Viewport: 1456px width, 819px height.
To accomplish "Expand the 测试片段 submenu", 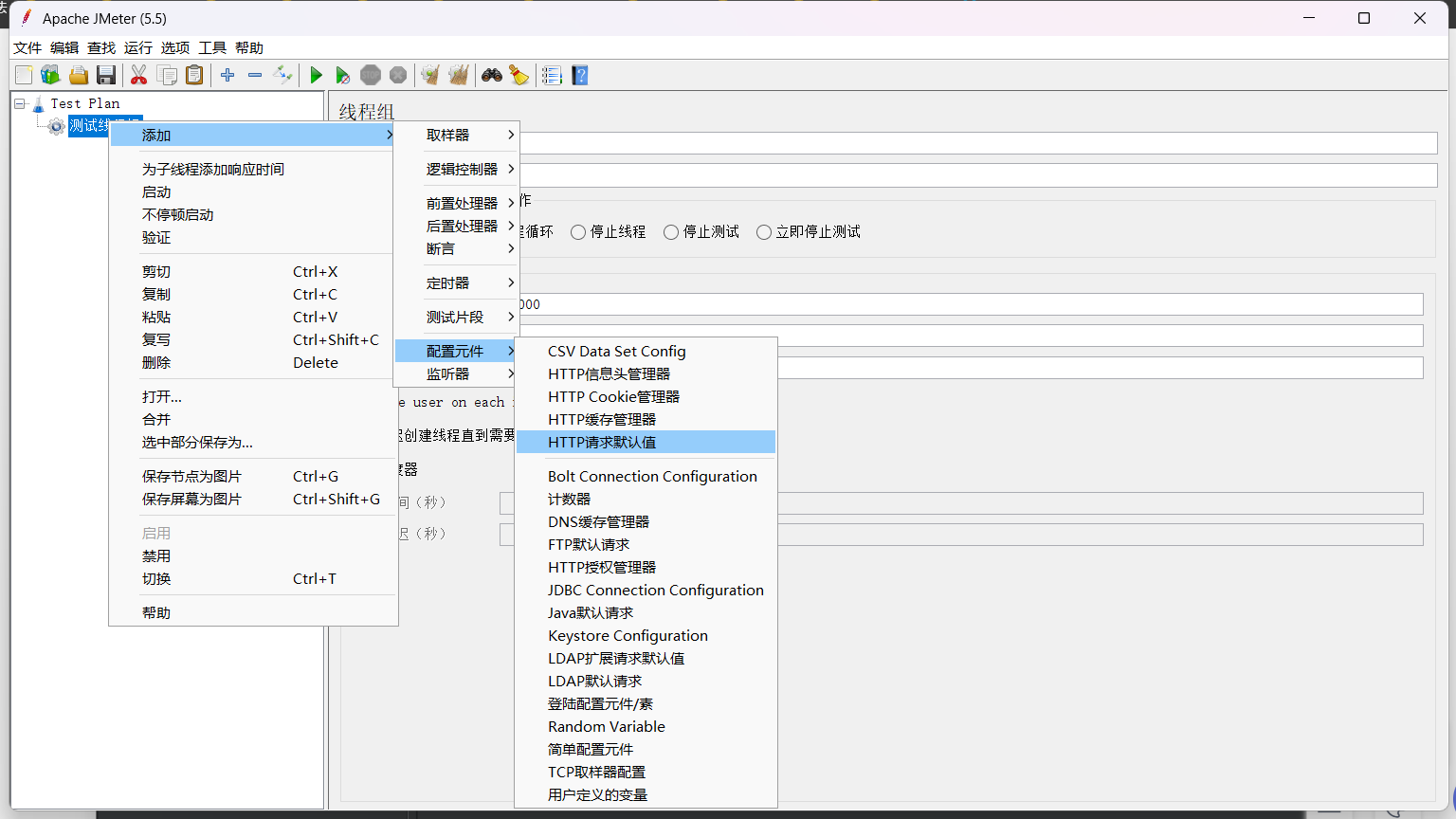I will (x=457, y=318).
